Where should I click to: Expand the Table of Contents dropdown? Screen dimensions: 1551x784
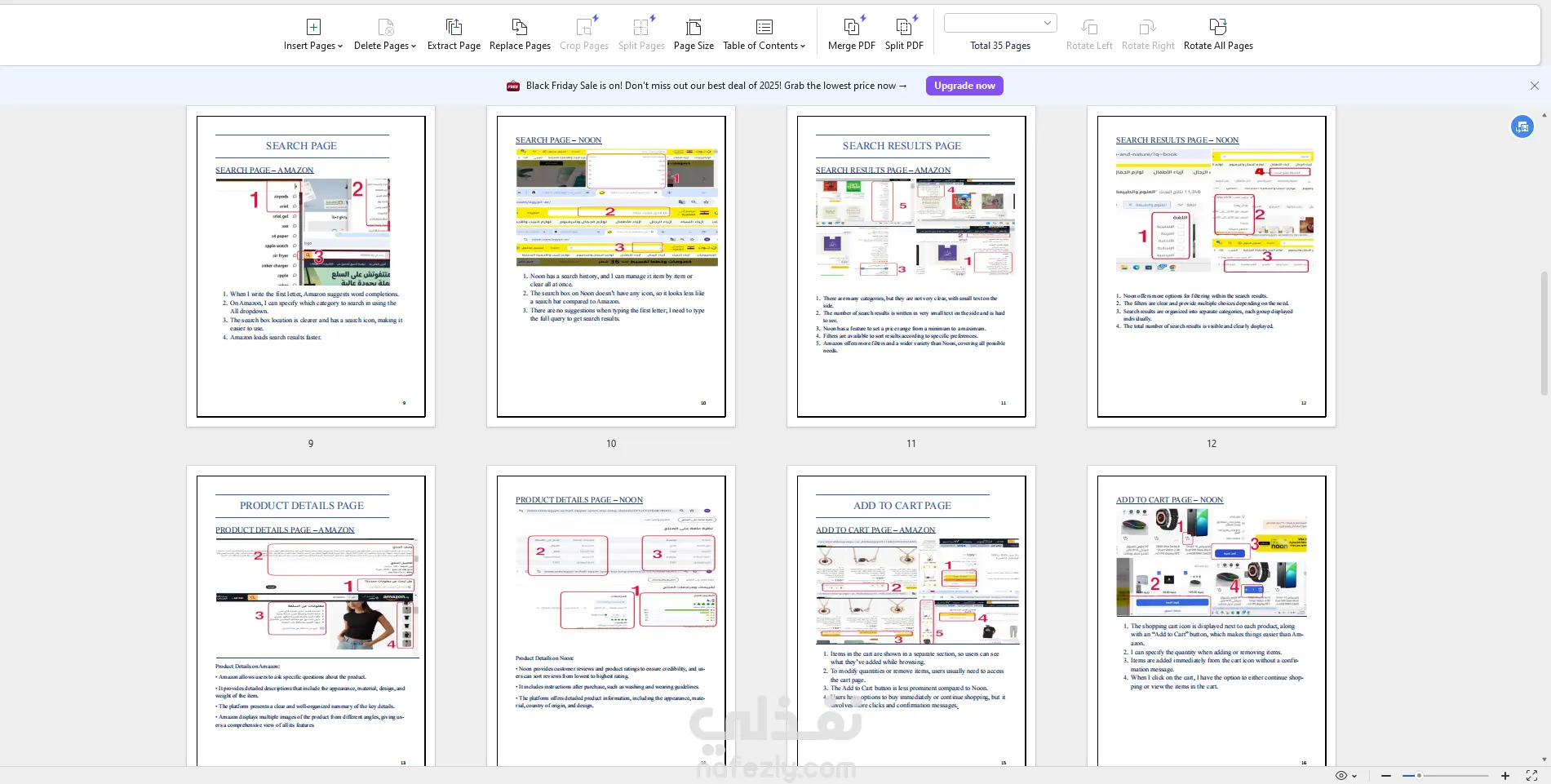764,35
